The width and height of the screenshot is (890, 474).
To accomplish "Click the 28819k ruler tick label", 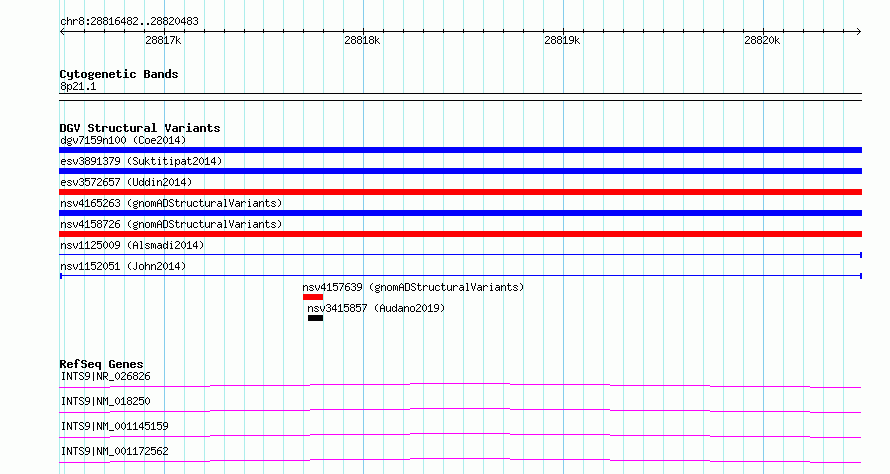I will 562,40.
